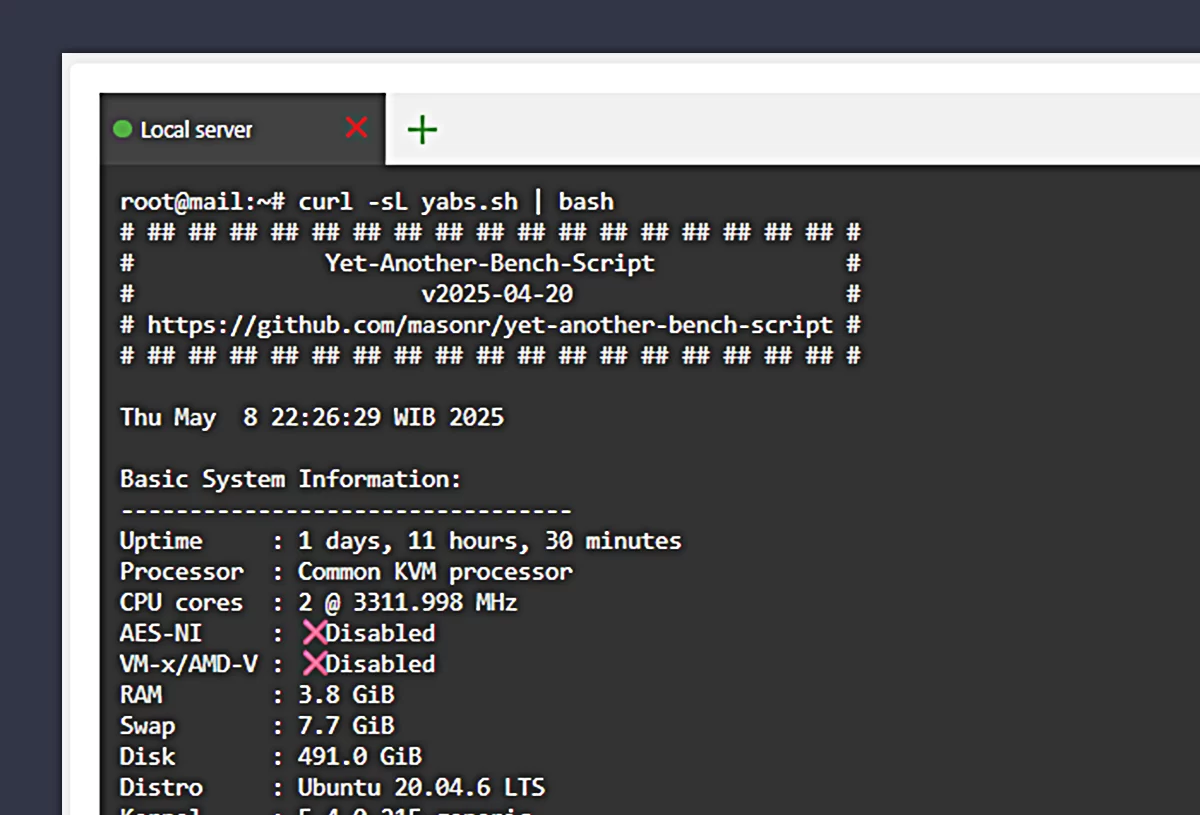Click the cross icon beside AES-NI Disabled
This screenshot has width=1200, height=815.
point(314,633)
